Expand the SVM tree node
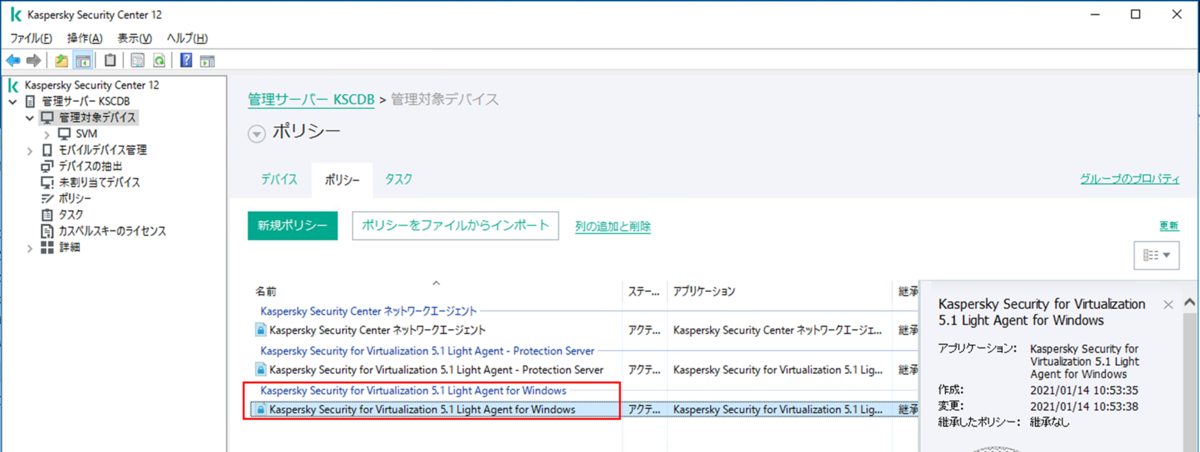This screenshot has width=1200, height=452. 47,134
